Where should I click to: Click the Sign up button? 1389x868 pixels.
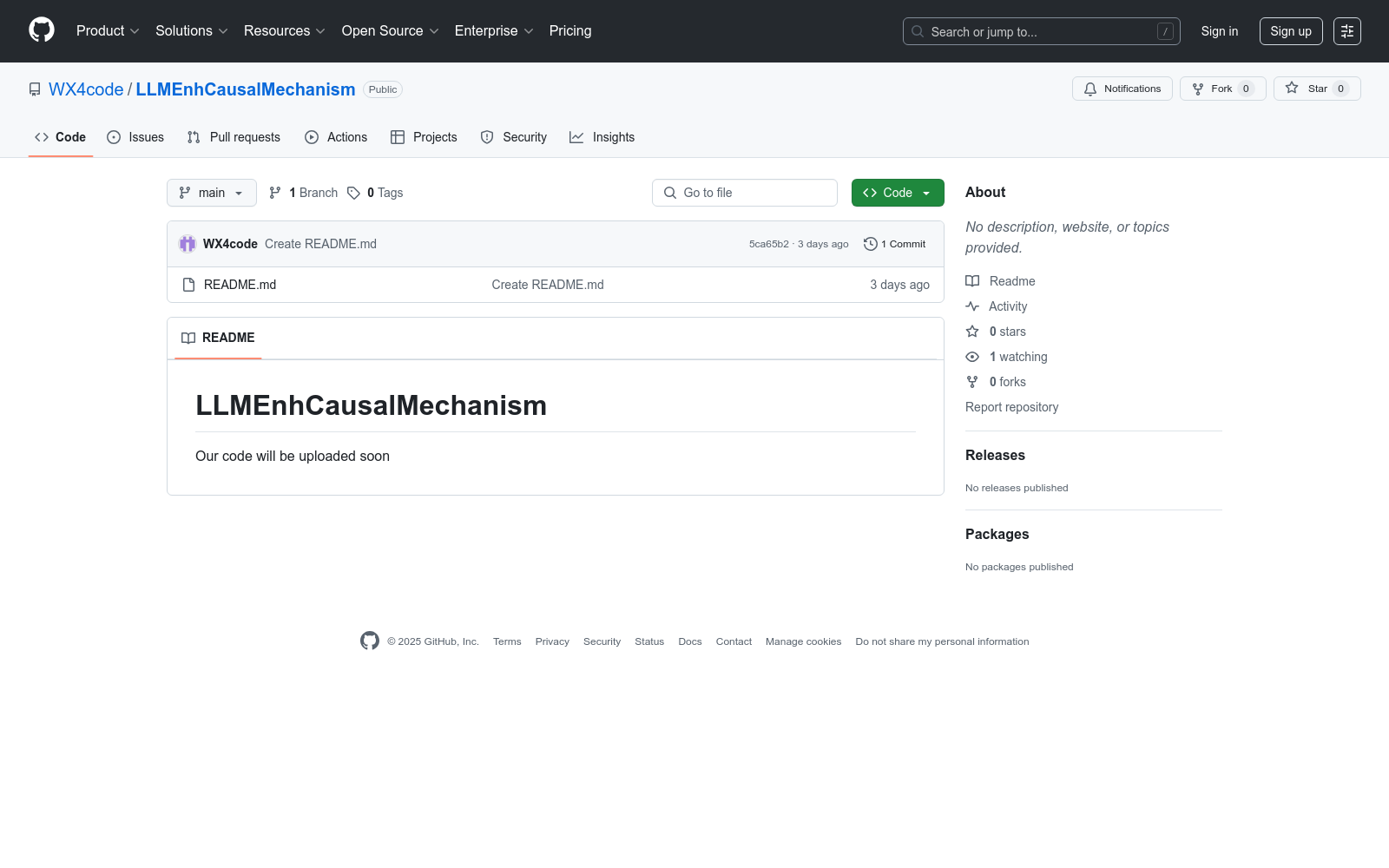tap(1291, 31)
